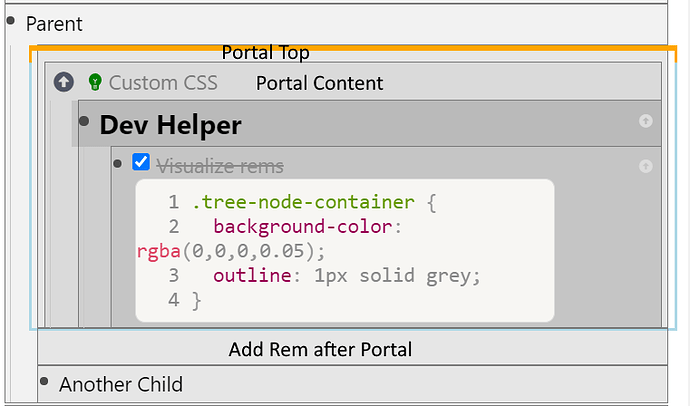This screenshot has width=690, height=406.
Task: Click the dark up-arrow icon beside Custom CSS
Action: 64,82
